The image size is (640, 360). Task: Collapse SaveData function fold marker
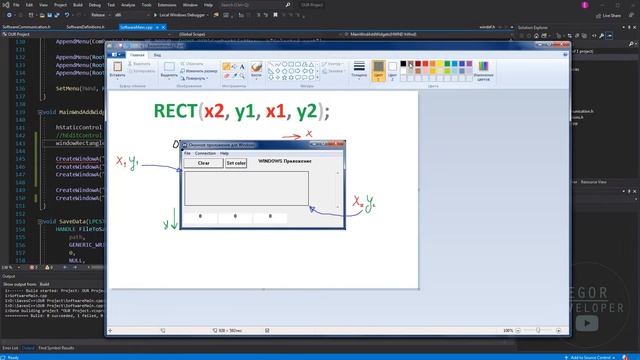pos(40,222)
